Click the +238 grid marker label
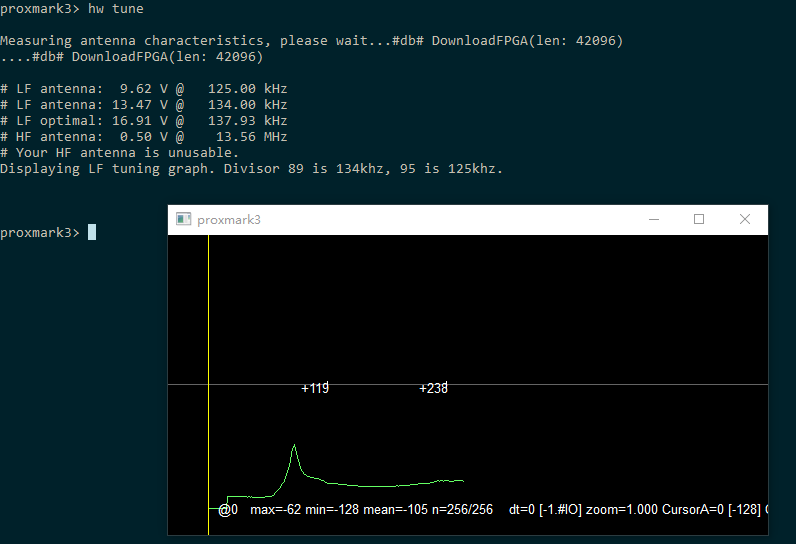Image resolution: width=796 pixels, height=544 pixels. (433, 388)
